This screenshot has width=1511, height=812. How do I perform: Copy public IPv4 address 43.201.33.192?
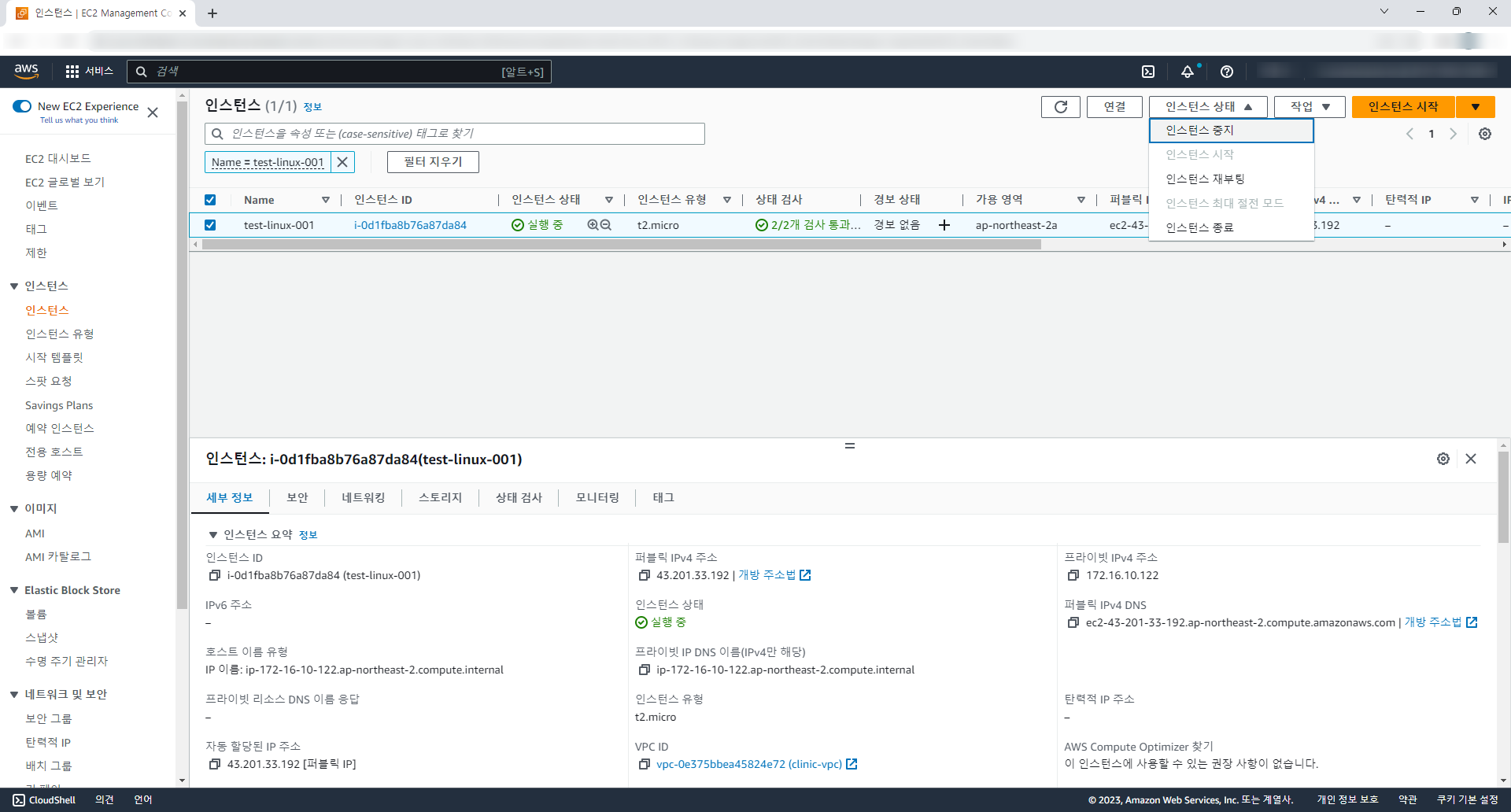click(x=644, y=575)
